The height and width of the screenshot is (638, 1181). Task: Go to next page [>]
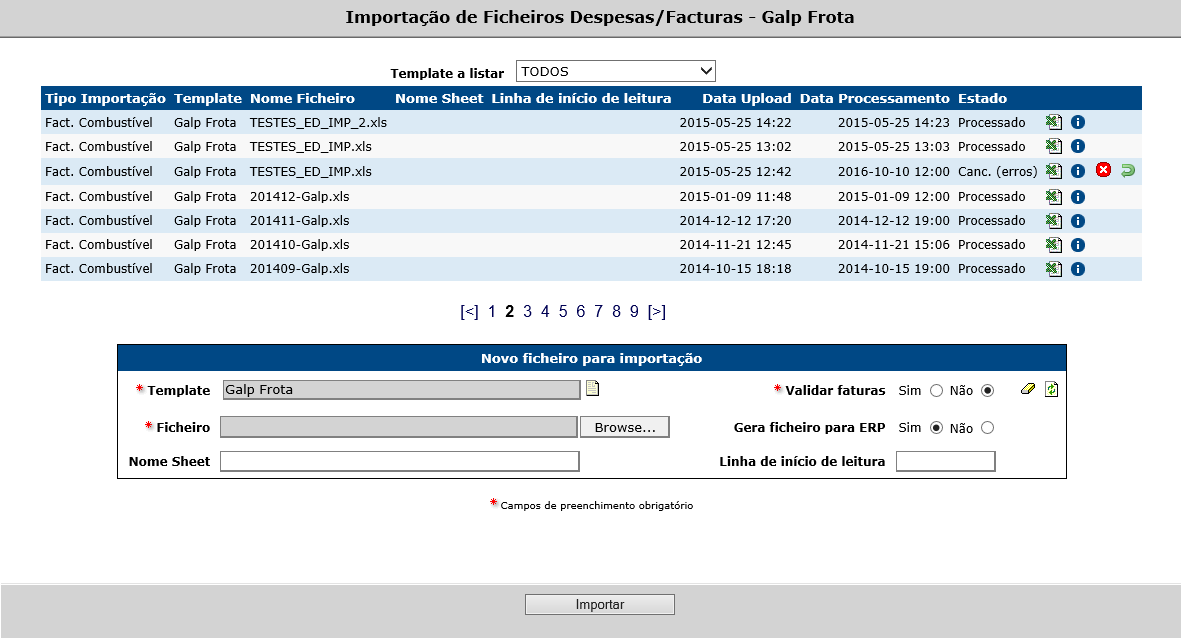pyautogui.click(x=657, y=312)
